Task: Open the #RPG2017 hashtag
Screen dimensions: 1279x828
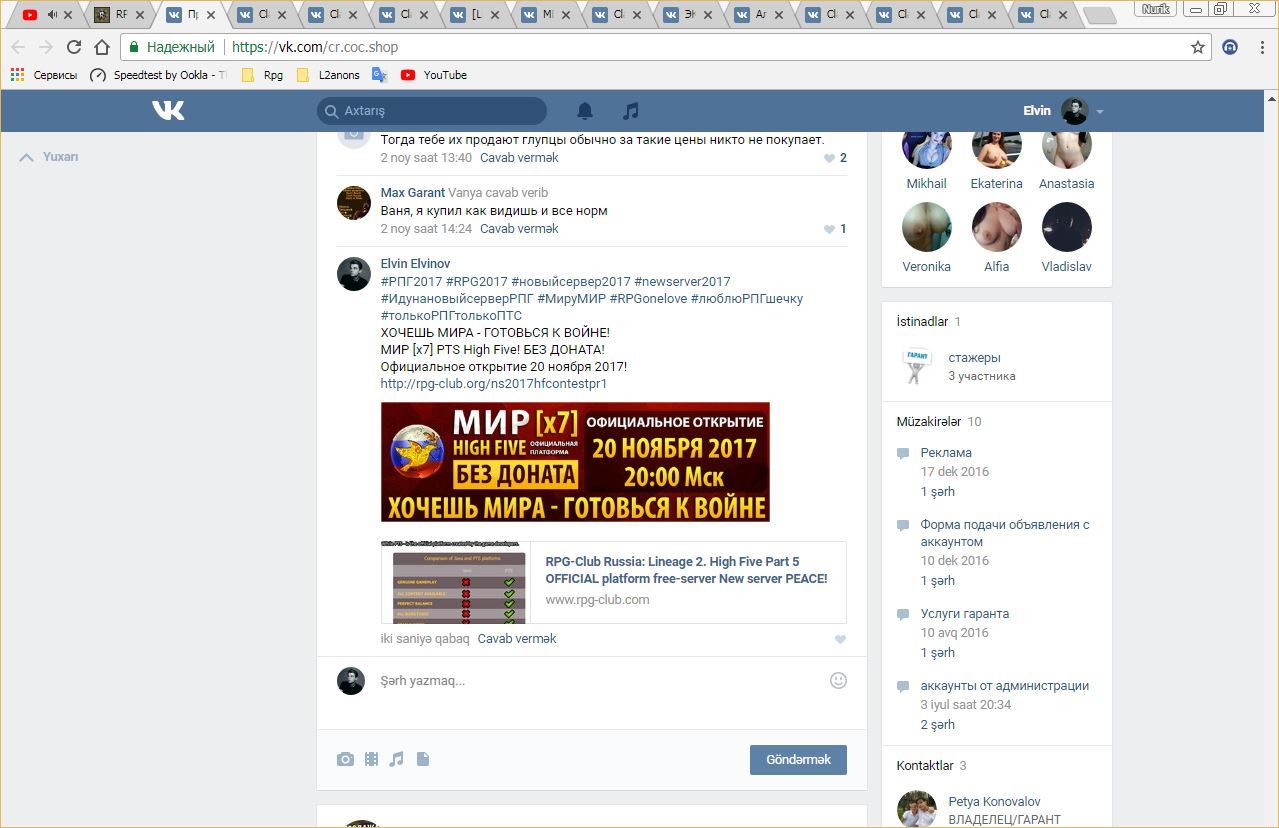Action: 476,282
